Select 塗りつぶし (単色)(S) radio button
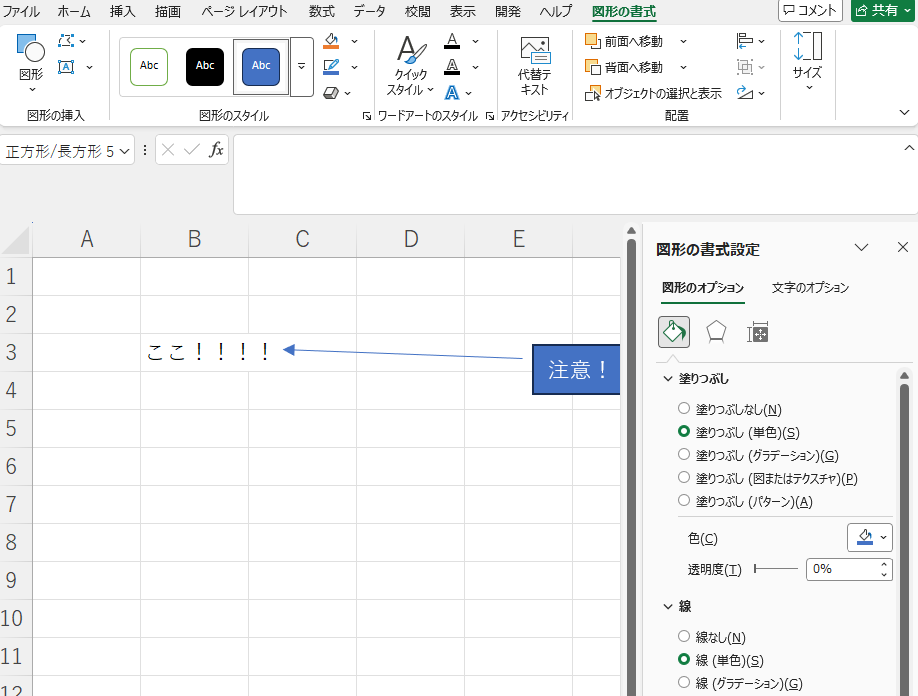 pos(684,431)
